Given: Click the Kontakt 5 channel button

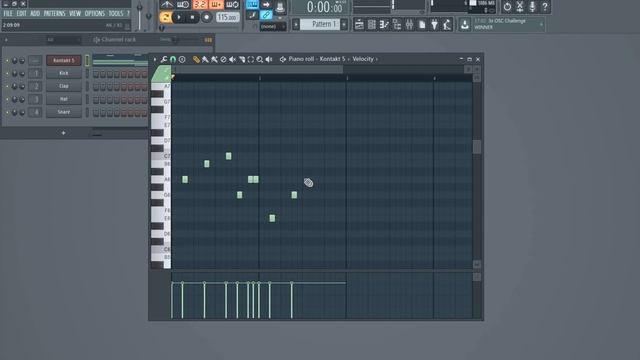Looking at the screenshot, I should click(x=64, y=60).
